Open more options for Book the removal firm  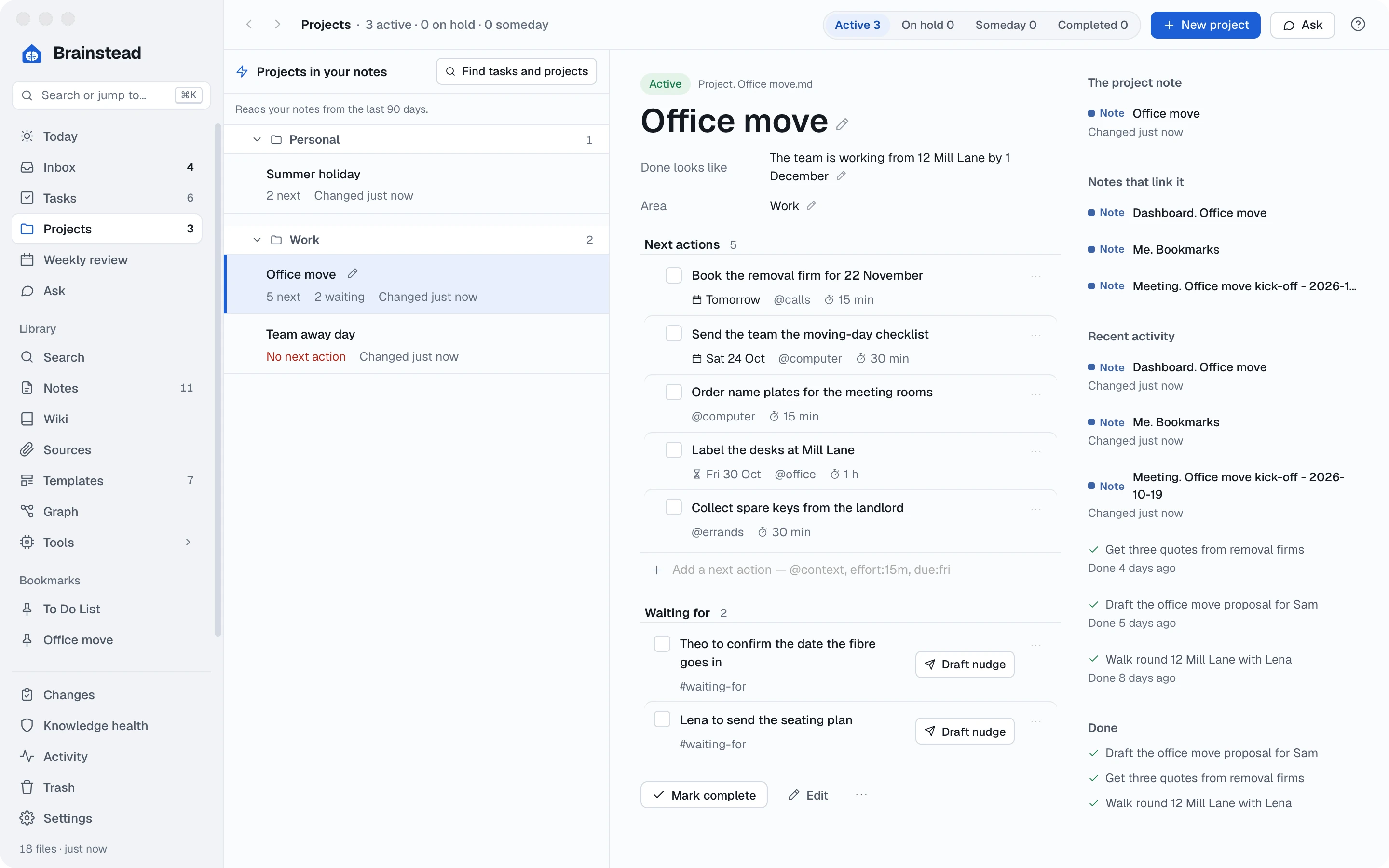(1036, 276)
